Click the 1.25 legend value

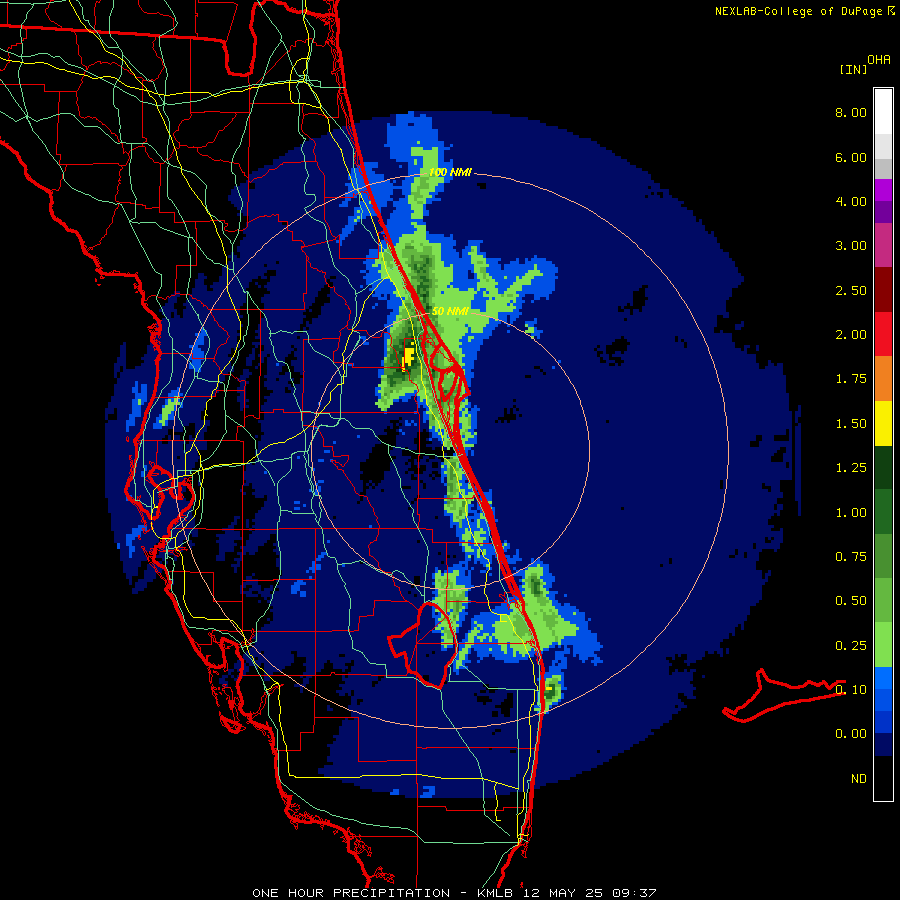coord(851,468)
